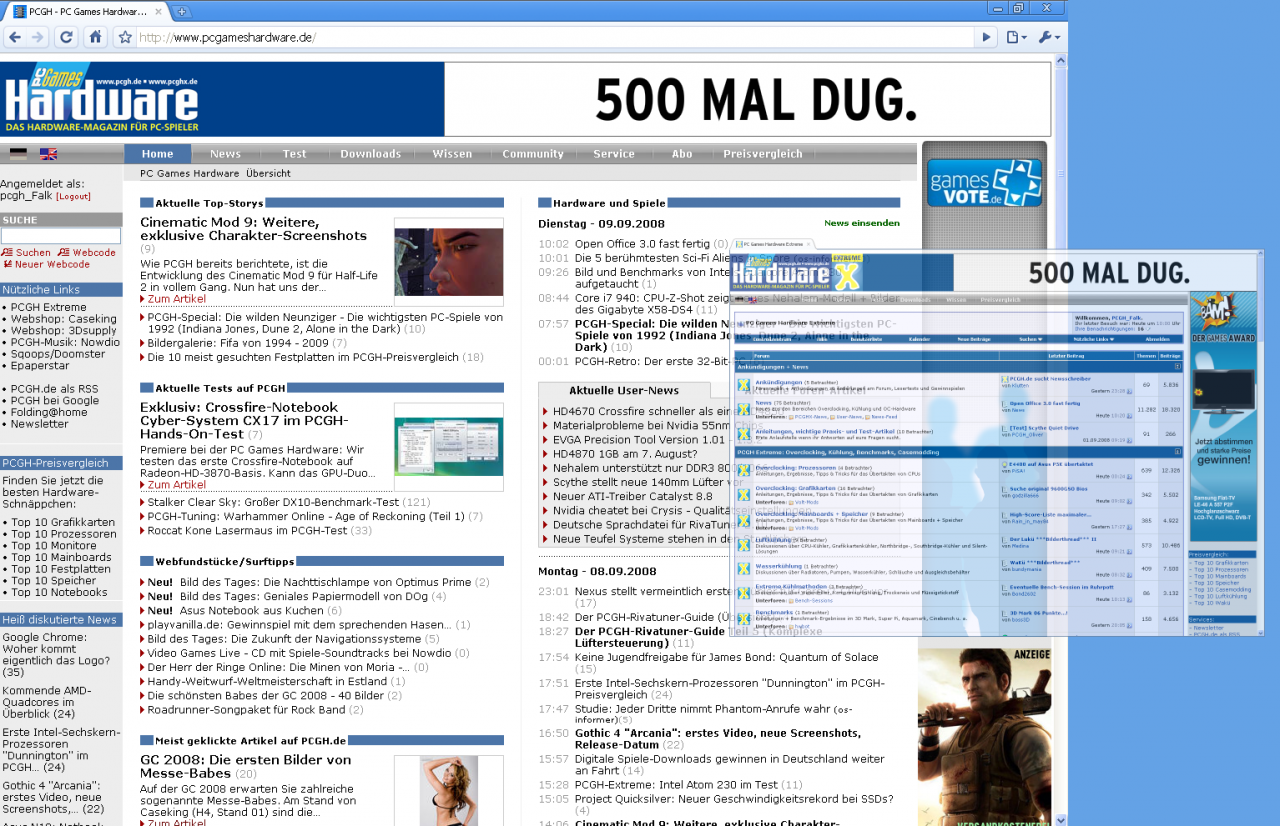Open Video Games Live CD link
This screenshot has height=826, width=1280.
[298, 653]
